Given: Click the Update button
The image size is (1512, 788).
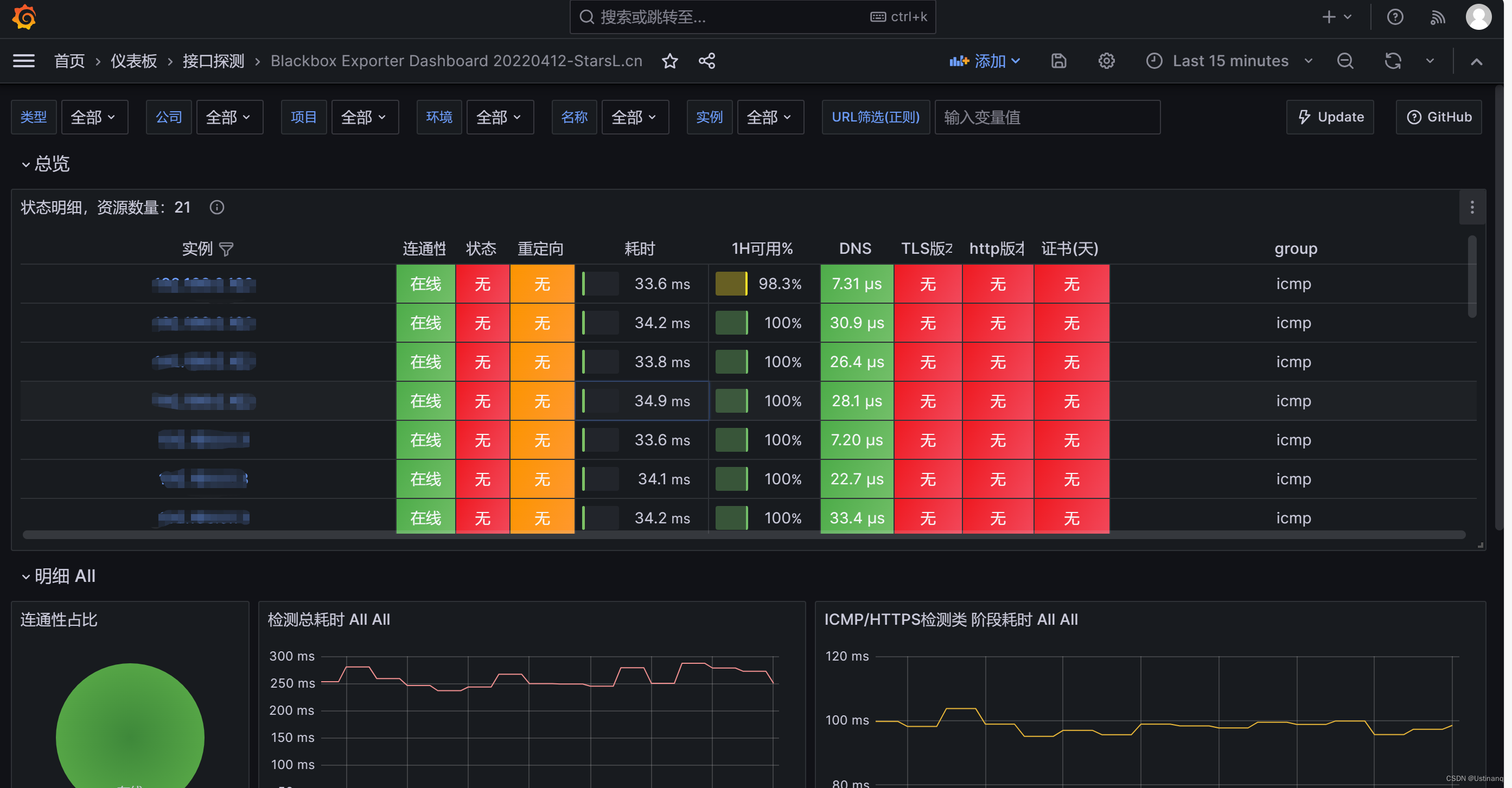Looking at the screenshot, I should (1330, 117).
